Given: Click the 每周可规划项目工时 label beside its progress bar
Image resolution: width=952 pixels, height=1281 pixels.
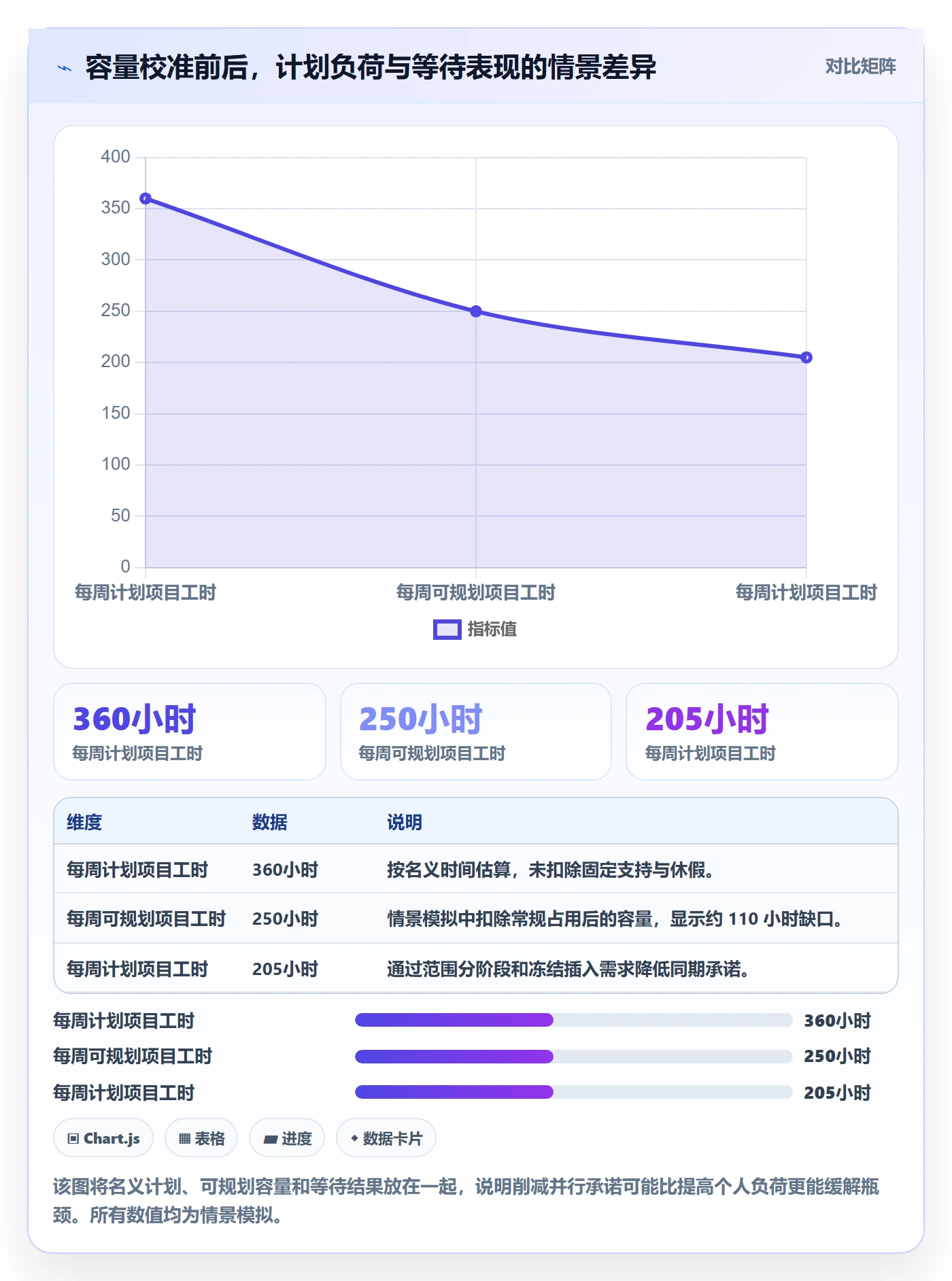Looking at the screenshot, I should tap(133, 1057).
